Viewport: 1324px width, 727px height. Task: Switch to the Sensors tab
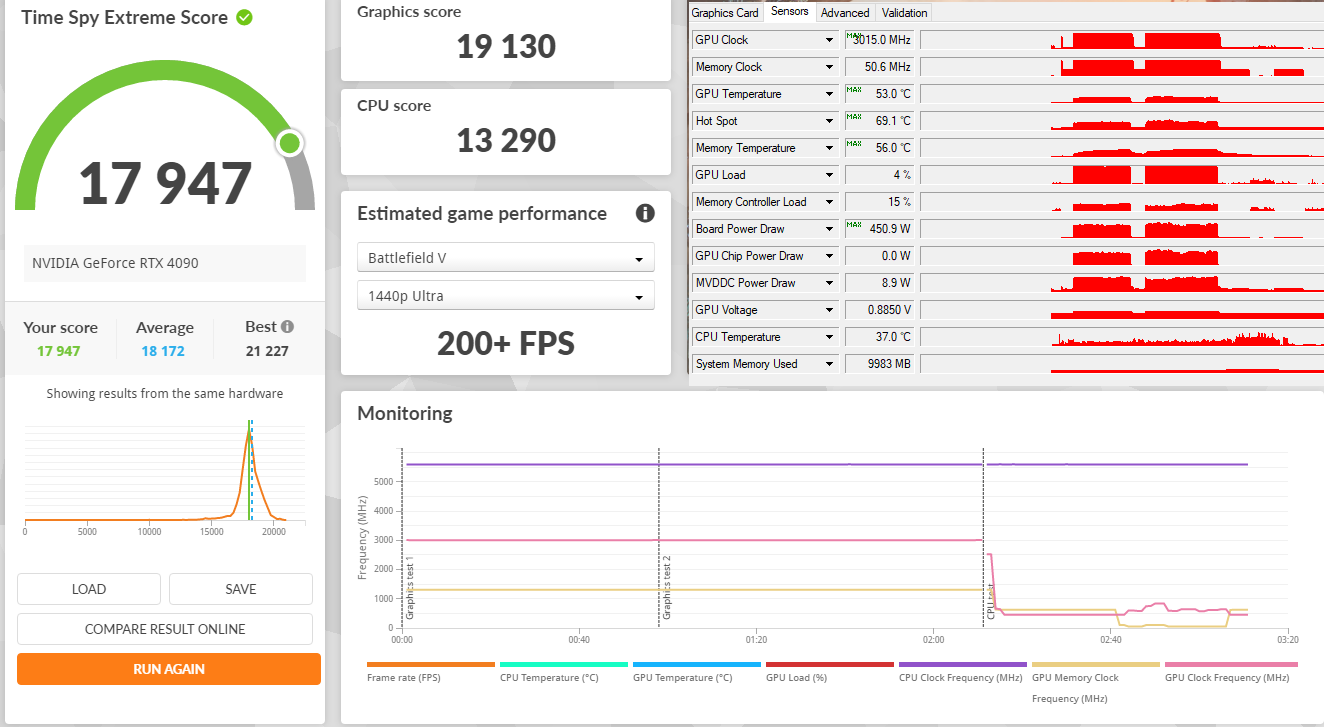pos(790,12)
